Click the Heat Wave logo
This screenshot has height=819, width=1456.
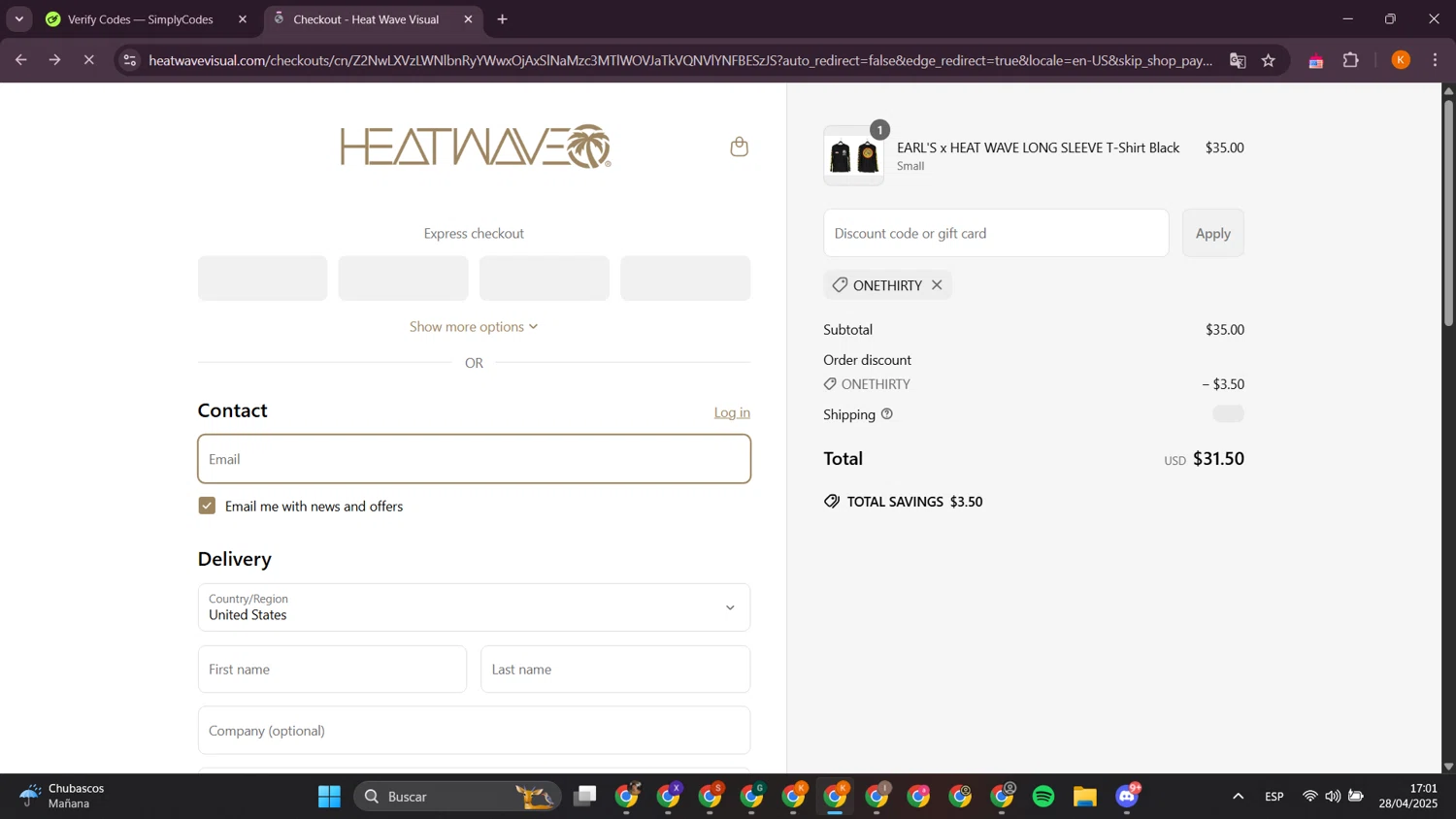coord(475,147)
